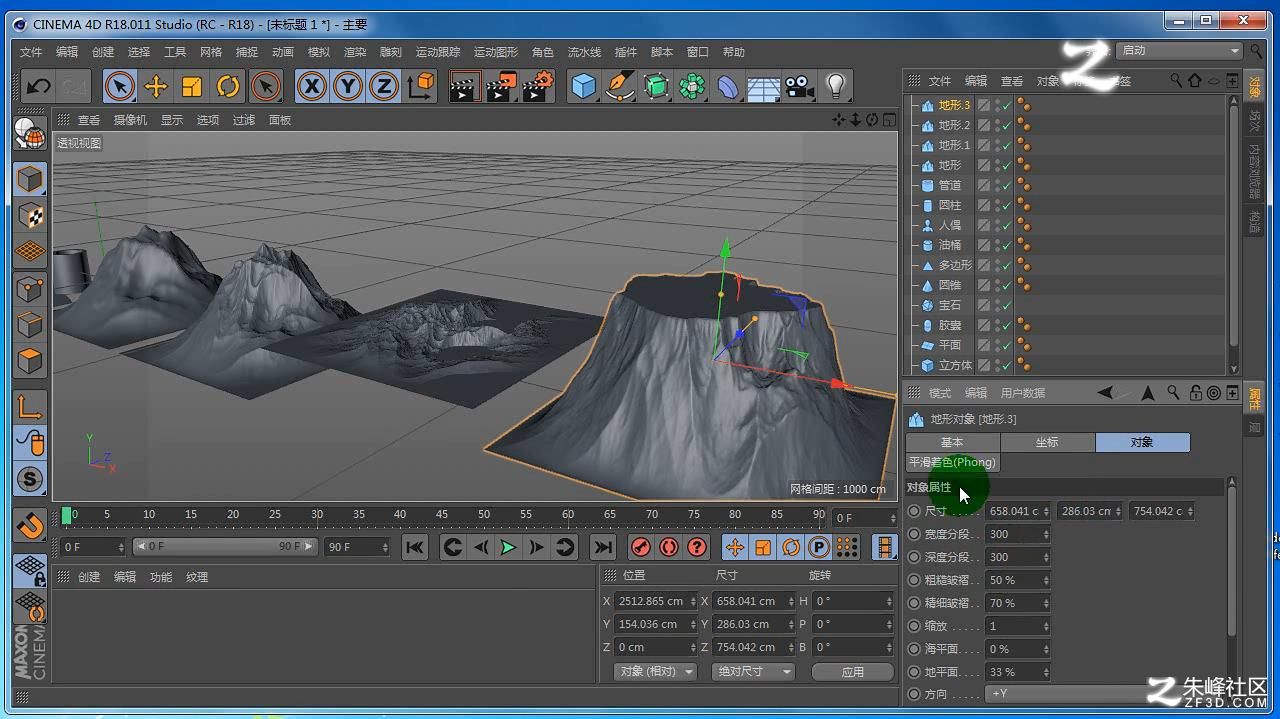This screenshot has height=719, width=1280.
Task: Select 管道 object in list
Action: tap(949, 185)
